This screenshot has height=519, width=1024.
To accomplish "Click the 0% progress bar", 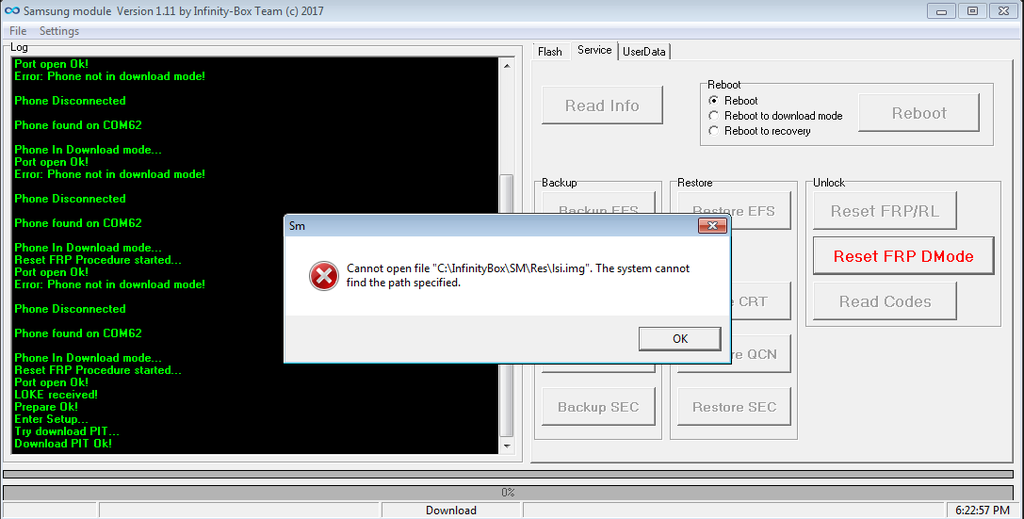I will point(509,492).
